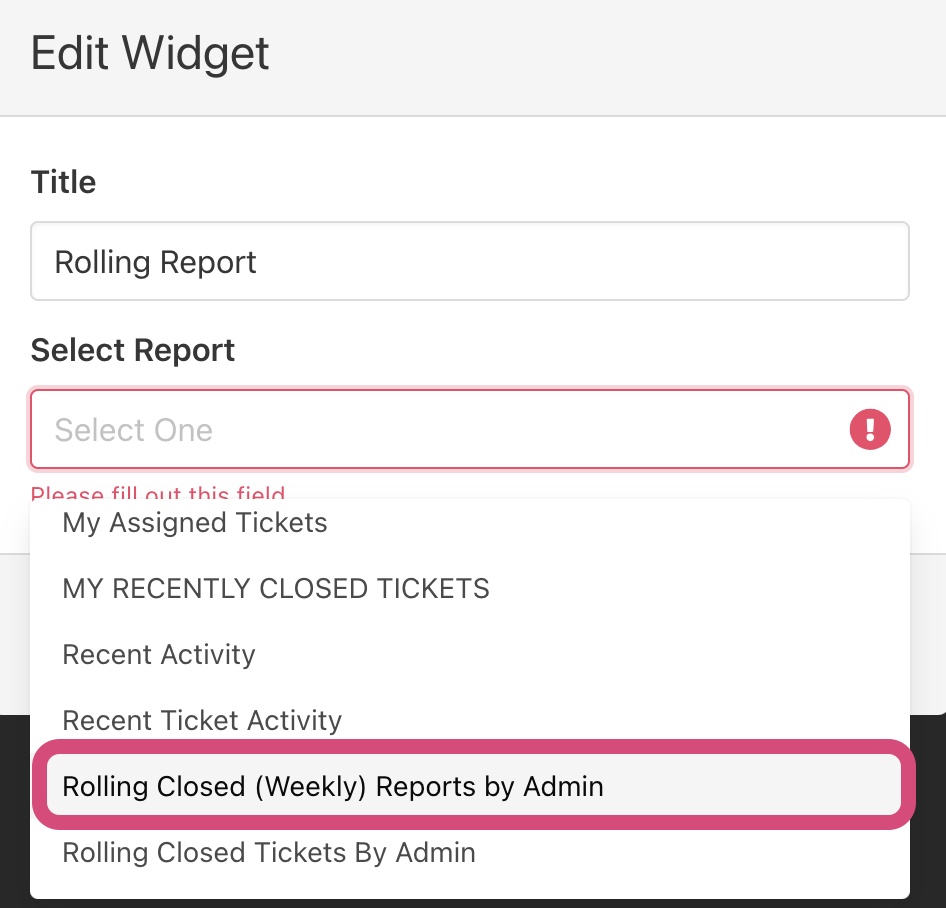Click the dark backdrop right of the option list
Screen dimensions: 946x908
929,810
